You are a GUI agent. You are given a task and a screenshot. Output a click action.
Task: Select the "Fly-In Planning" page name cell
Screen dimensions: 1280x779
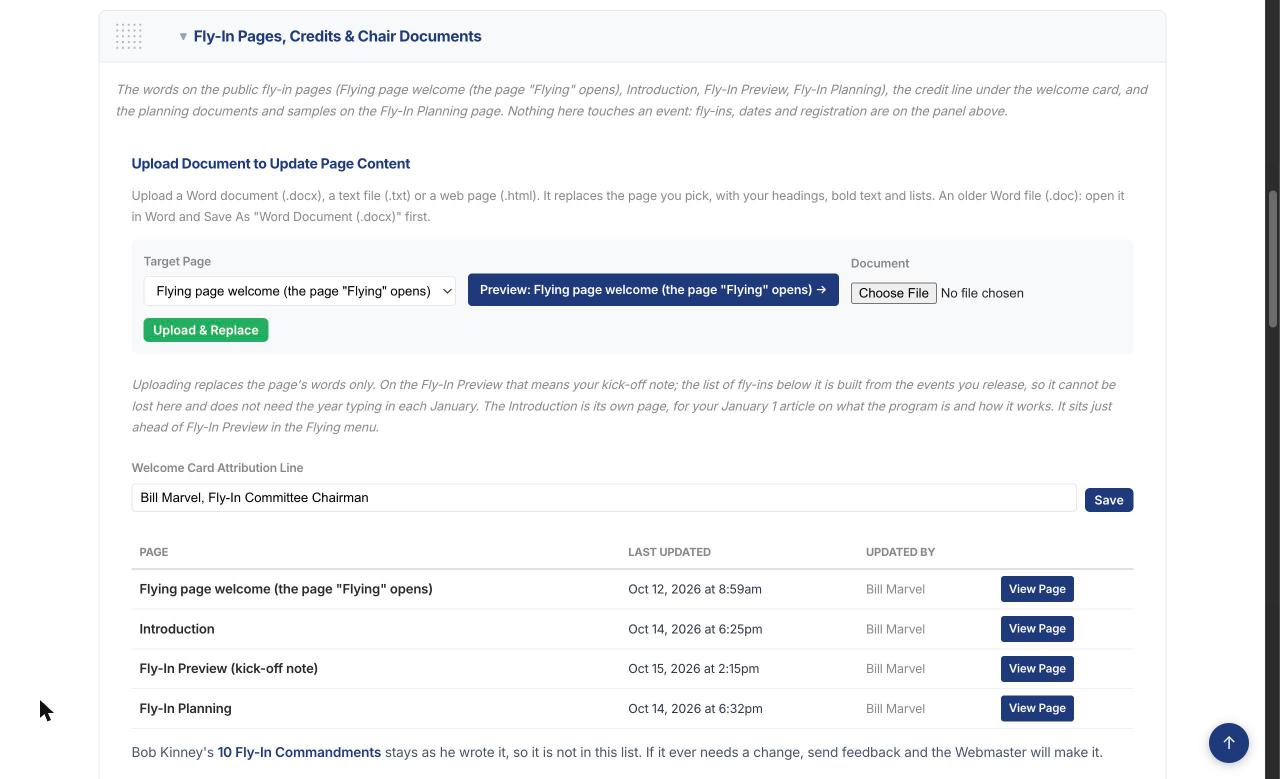pos(186,709)
